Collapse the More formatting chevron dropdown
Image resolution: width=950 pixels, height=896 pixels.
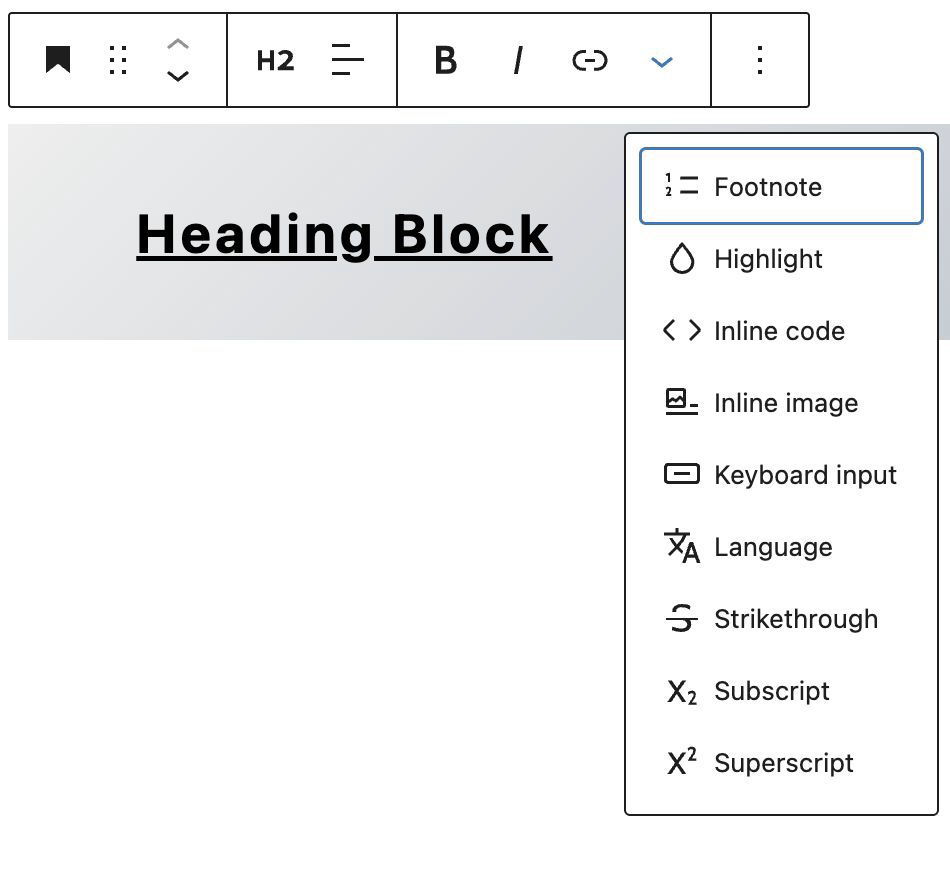tap(662, 61)
